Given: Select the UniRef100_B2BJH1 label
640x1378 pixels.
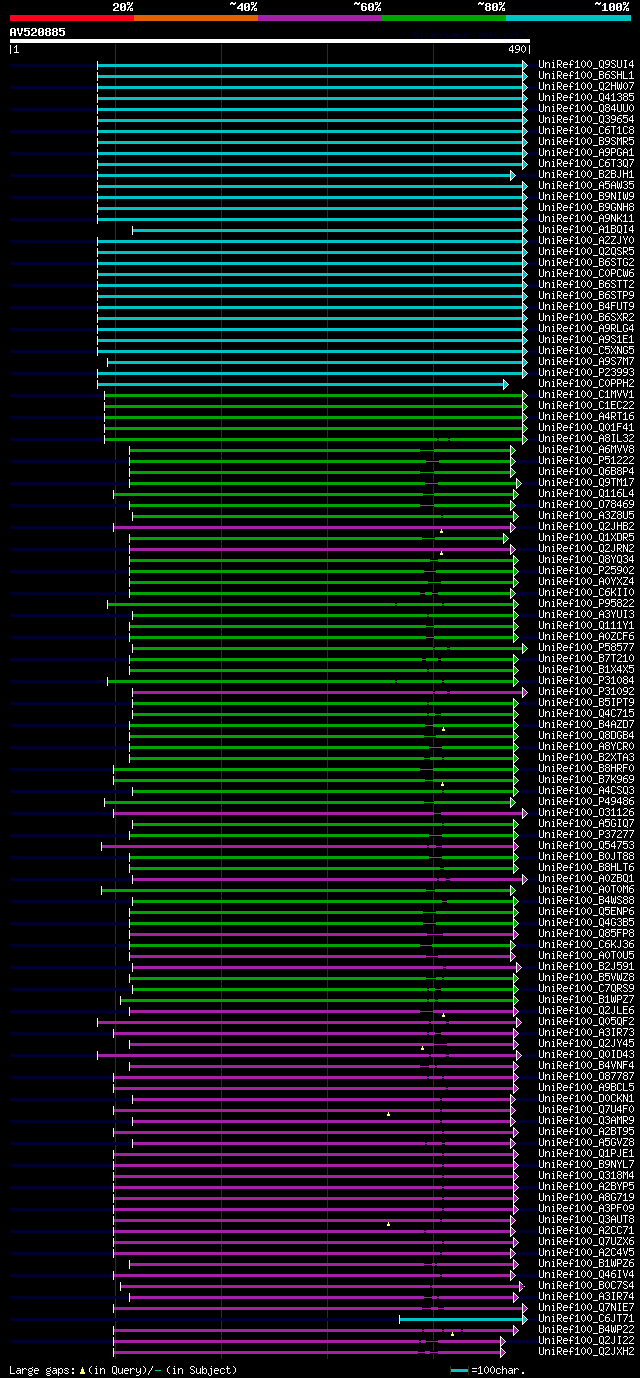Looking at the screenshot, I should pos(586,174).
